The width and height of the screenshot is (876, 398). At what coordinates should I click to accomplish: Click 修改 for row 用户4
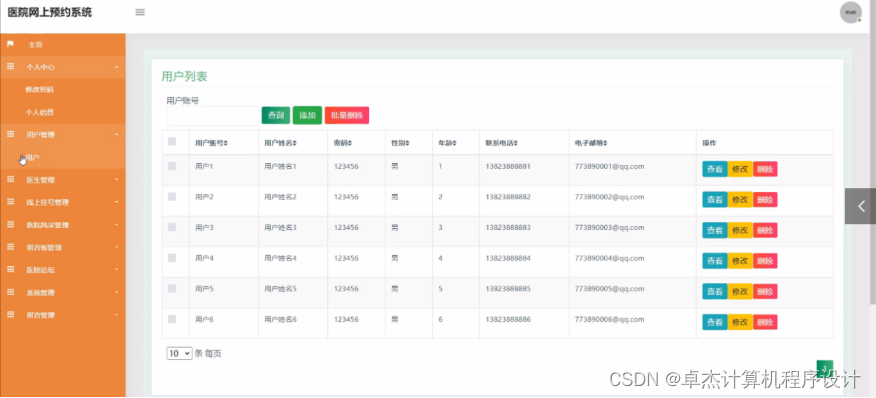coord(740,260)
